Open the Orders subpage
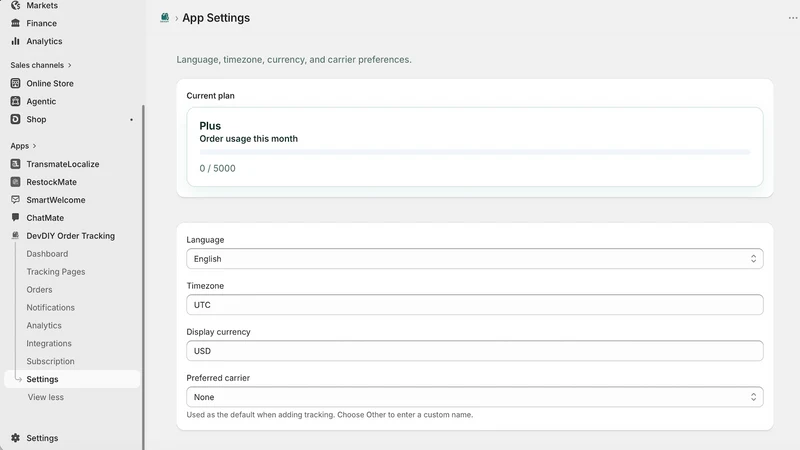This screenshot has height=450, width=800. click(39, 289)
